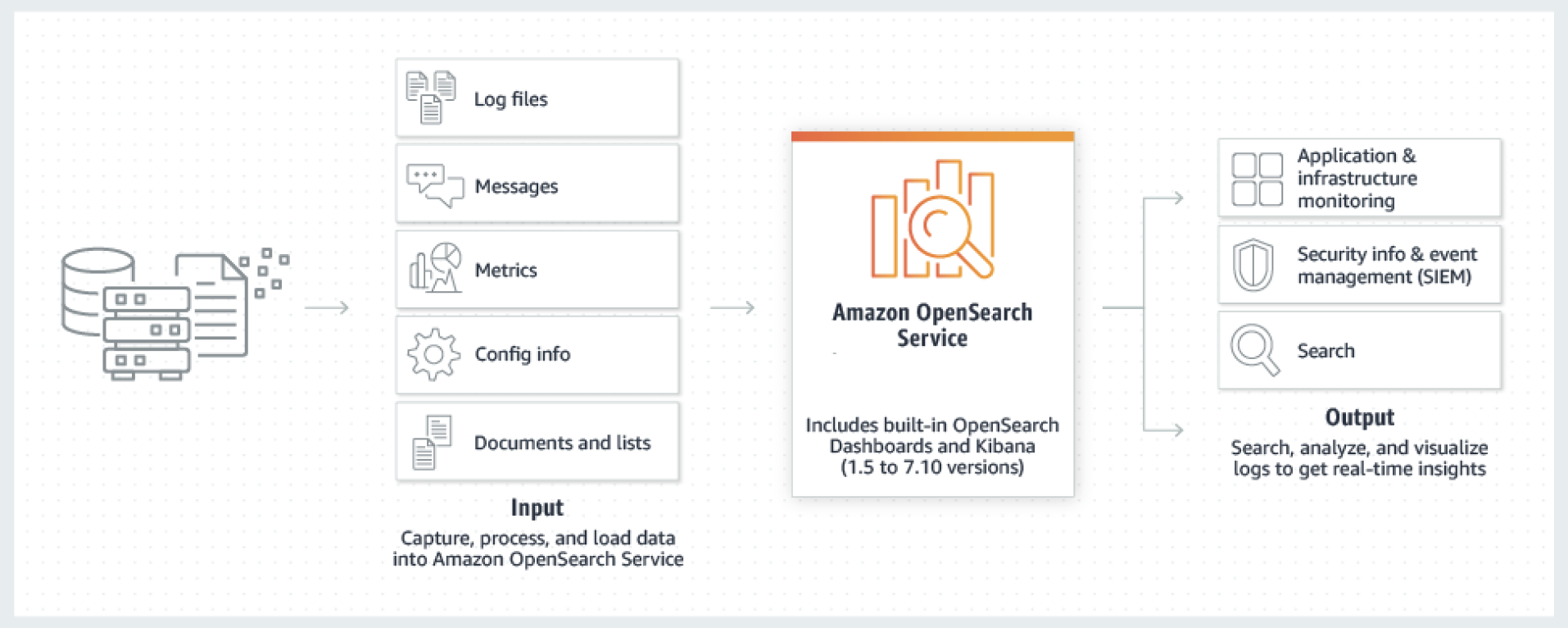Click the Metrics text label
1568x628 pixels.
505,271
